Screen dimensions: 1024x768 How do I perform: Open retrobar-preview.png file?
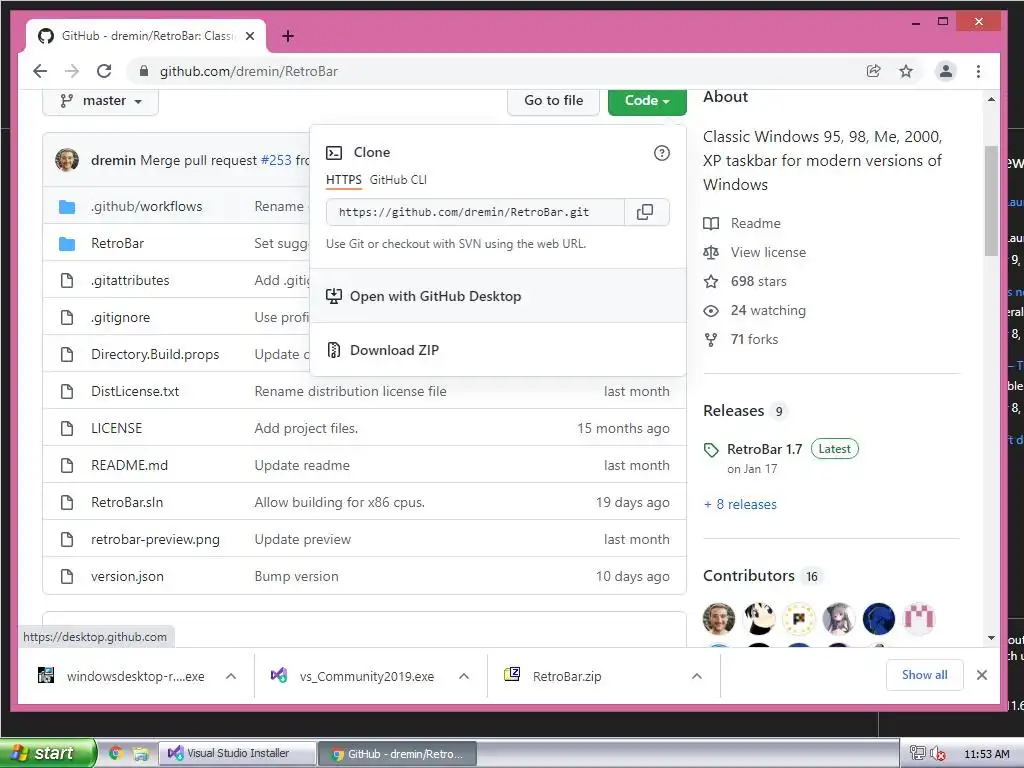155,539
